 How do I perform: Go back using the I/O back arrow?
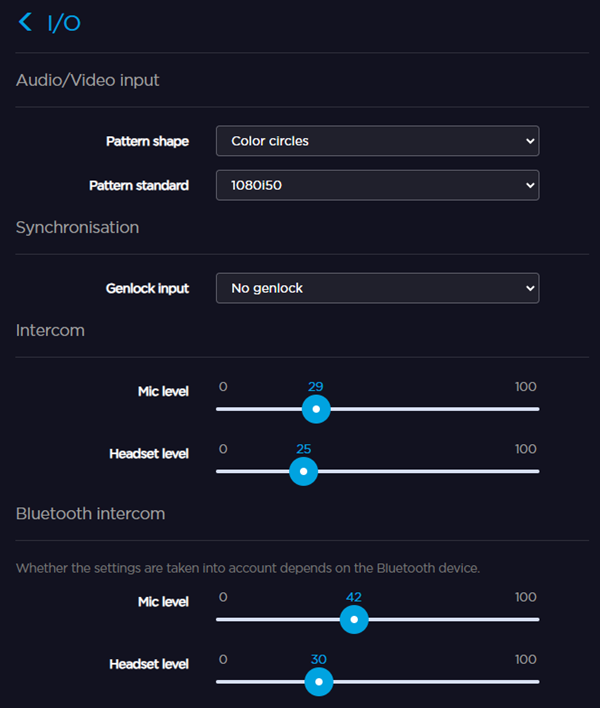tap(26, 22)
